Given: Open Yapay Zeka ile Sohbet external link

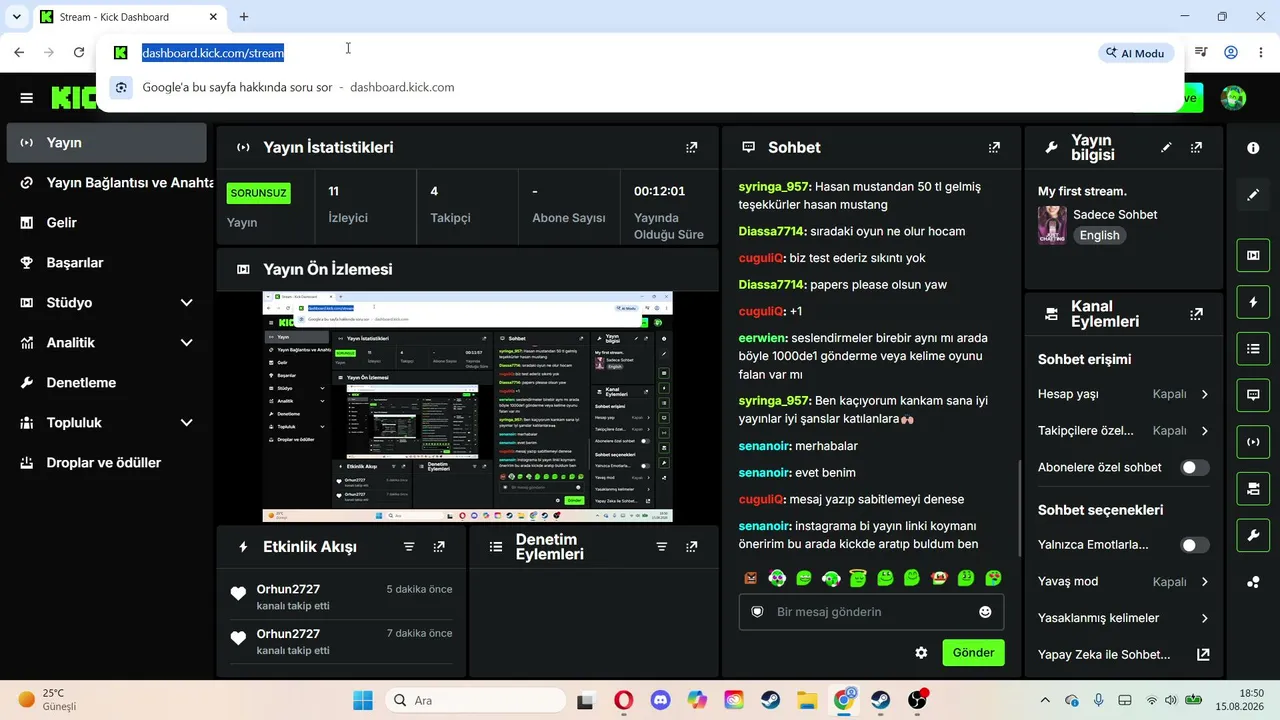Looking at the screenshot, I should (1203, 655).
